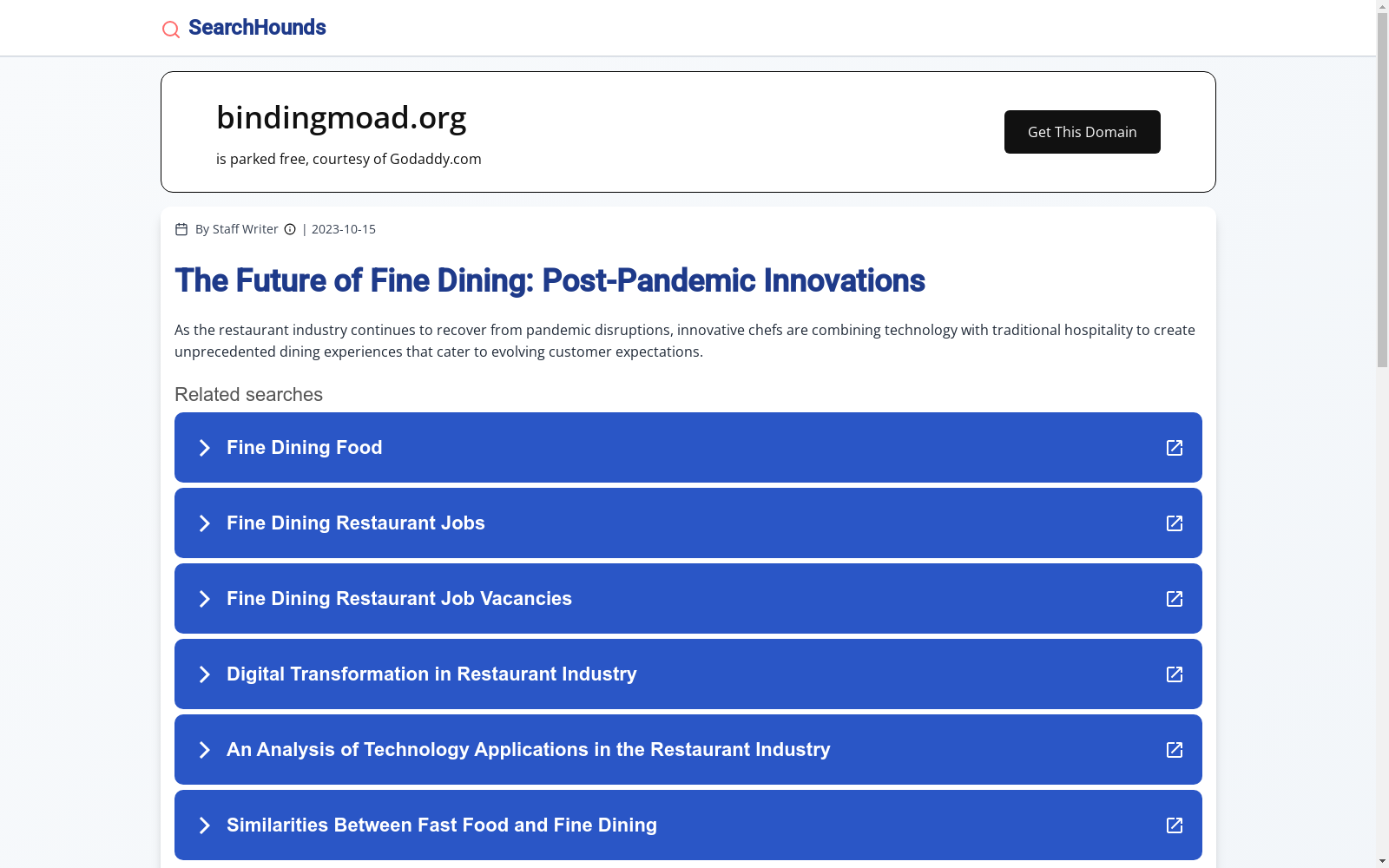Click the calendar icon beside Staff Writer

pos(181,229)
